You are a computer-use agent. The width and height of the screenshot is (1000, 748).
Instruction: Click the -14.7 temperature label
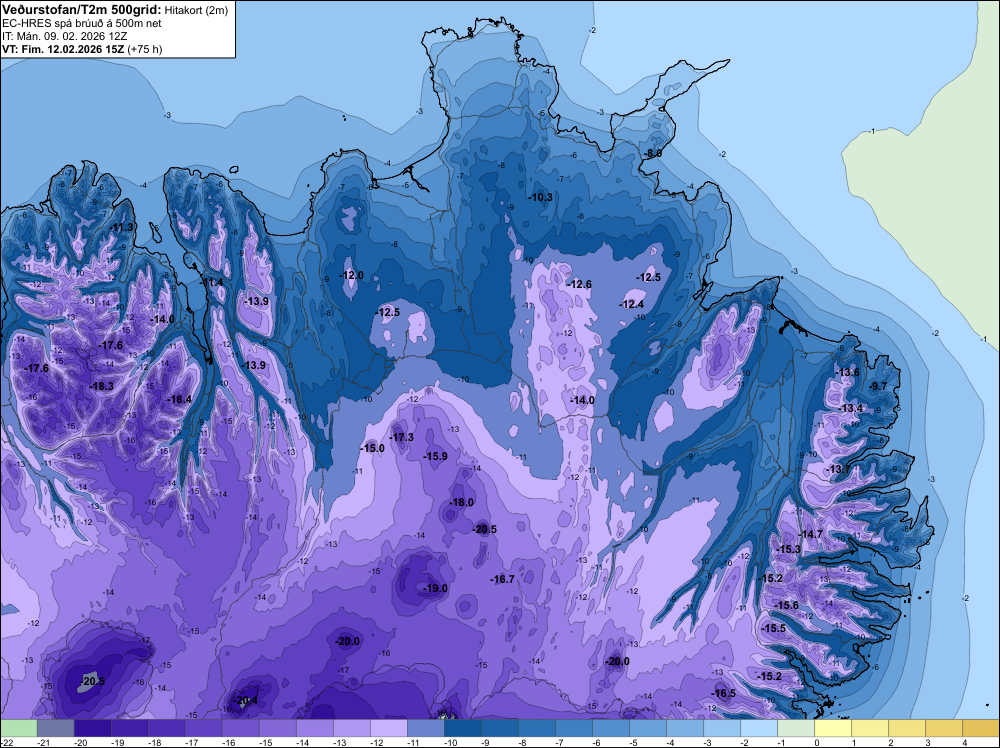811,534
